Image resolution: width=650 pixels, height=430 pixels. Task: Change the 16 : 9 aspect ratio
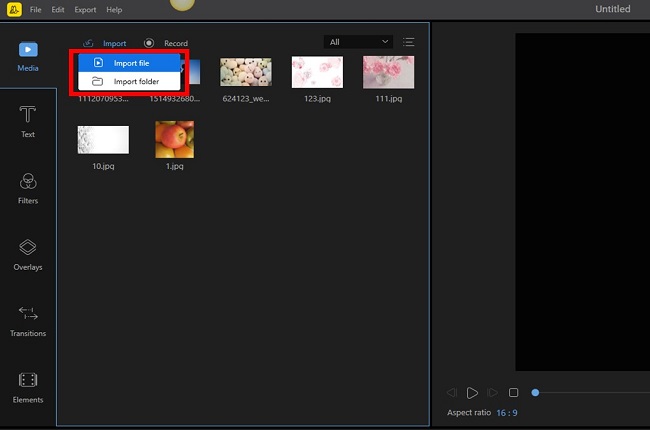507,413
